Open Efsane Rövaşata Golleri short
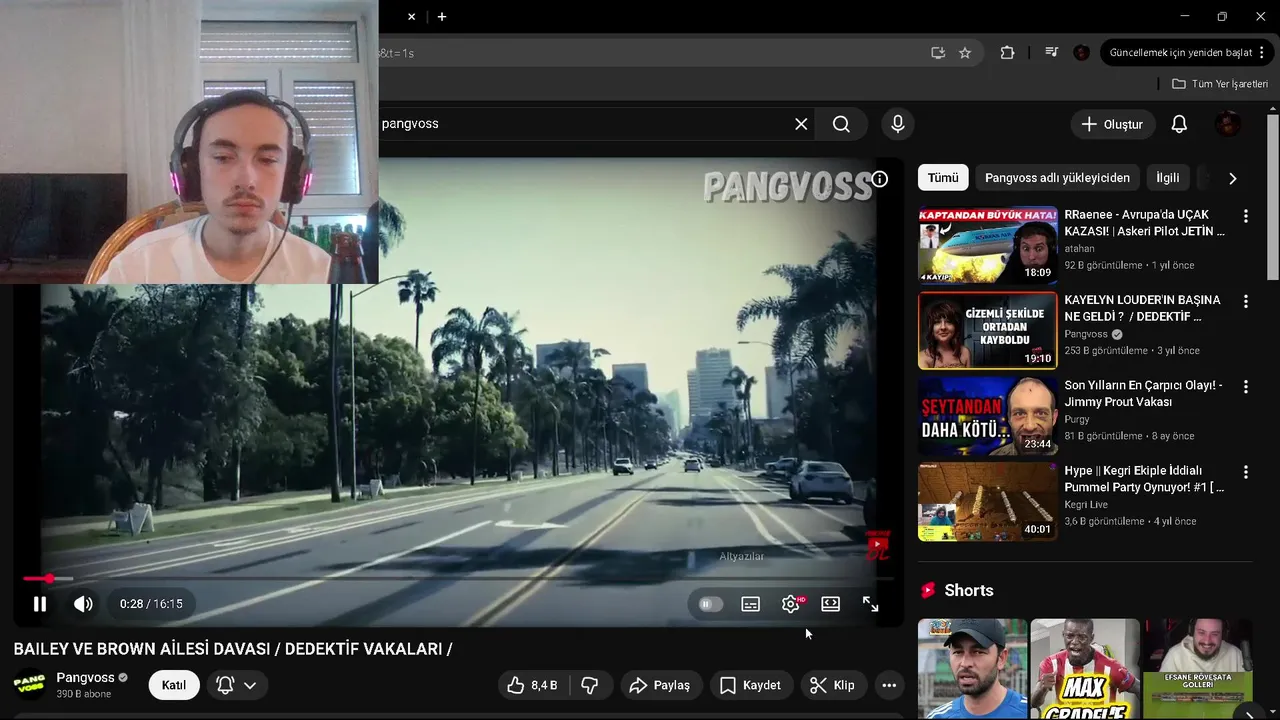Viewport: 1280px width, 720px height. tap(1198, 668)
